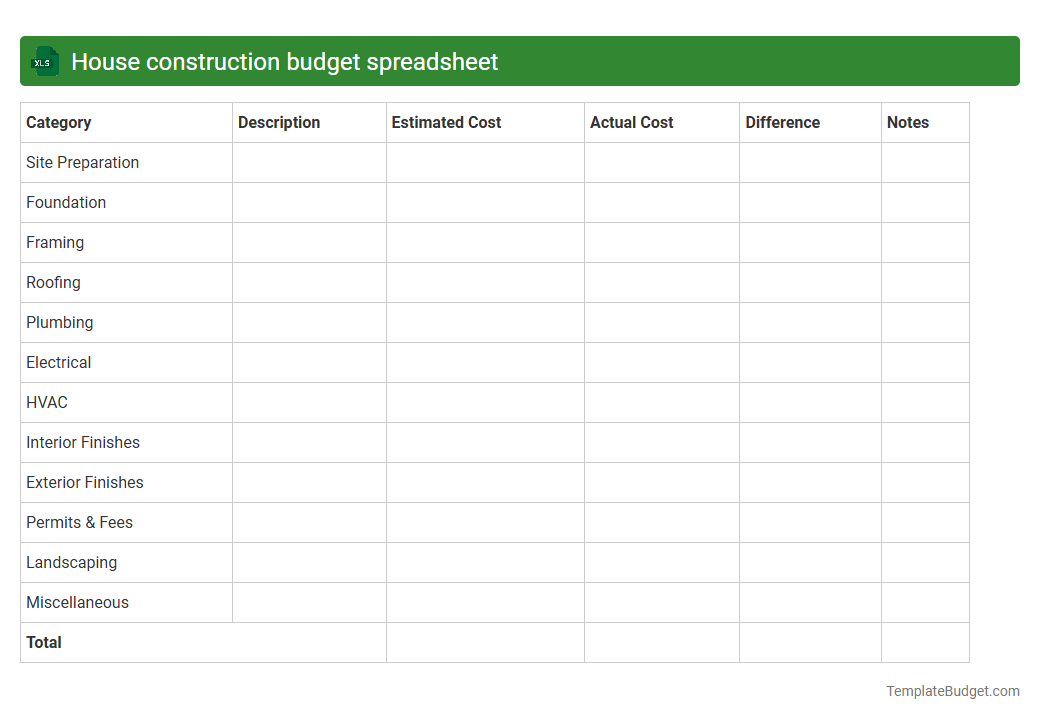
Task: Click the Roofing category label
Action: [53, 282]
